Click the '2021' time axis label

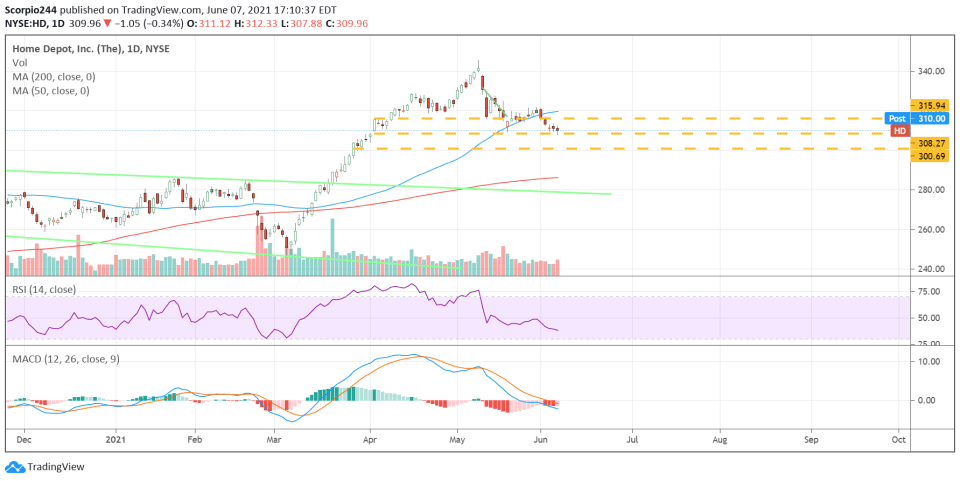pyautogui.click(x=114, y=439)
